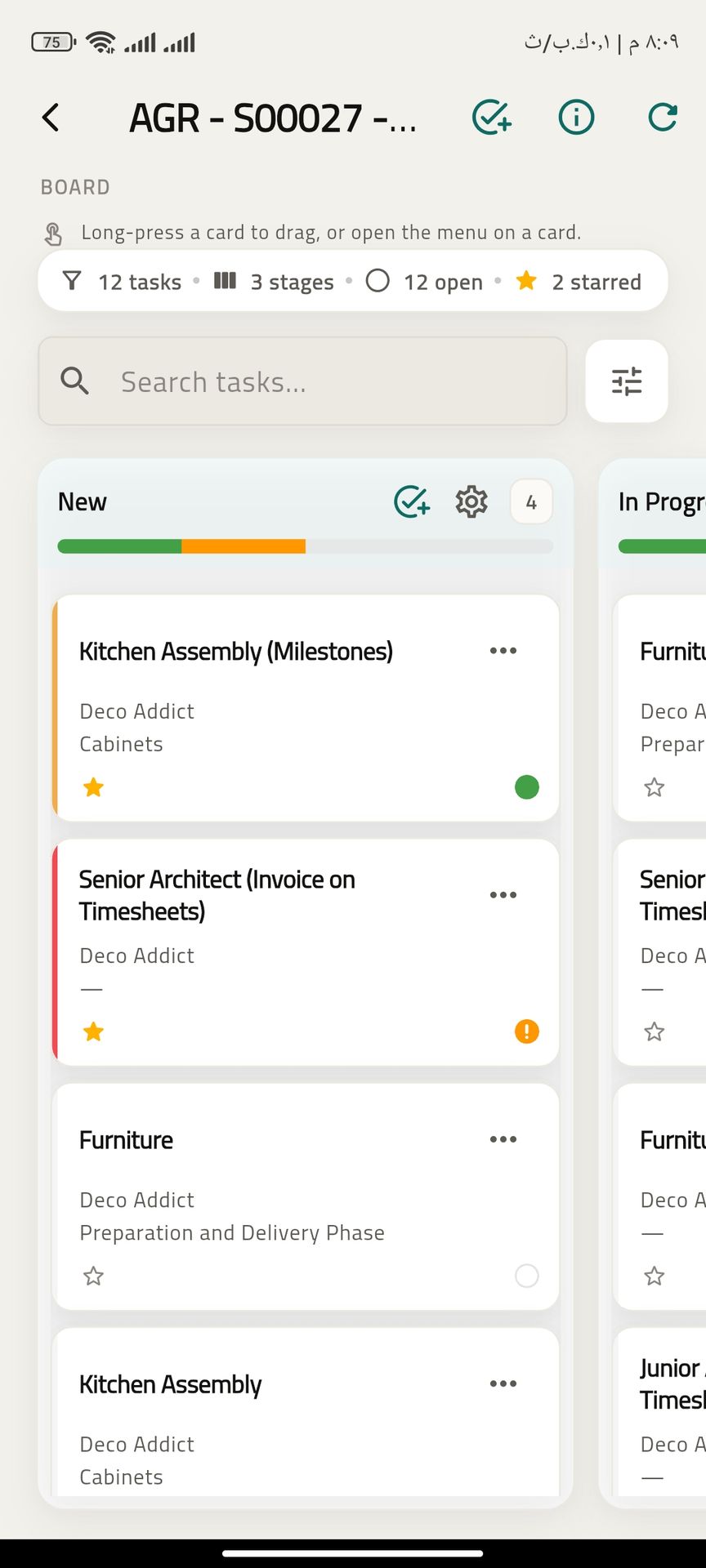Screen dimensions: 706x1568
Task: Open filter sliders button beside search
Action: pyautogui.click(x=627, y=381)
